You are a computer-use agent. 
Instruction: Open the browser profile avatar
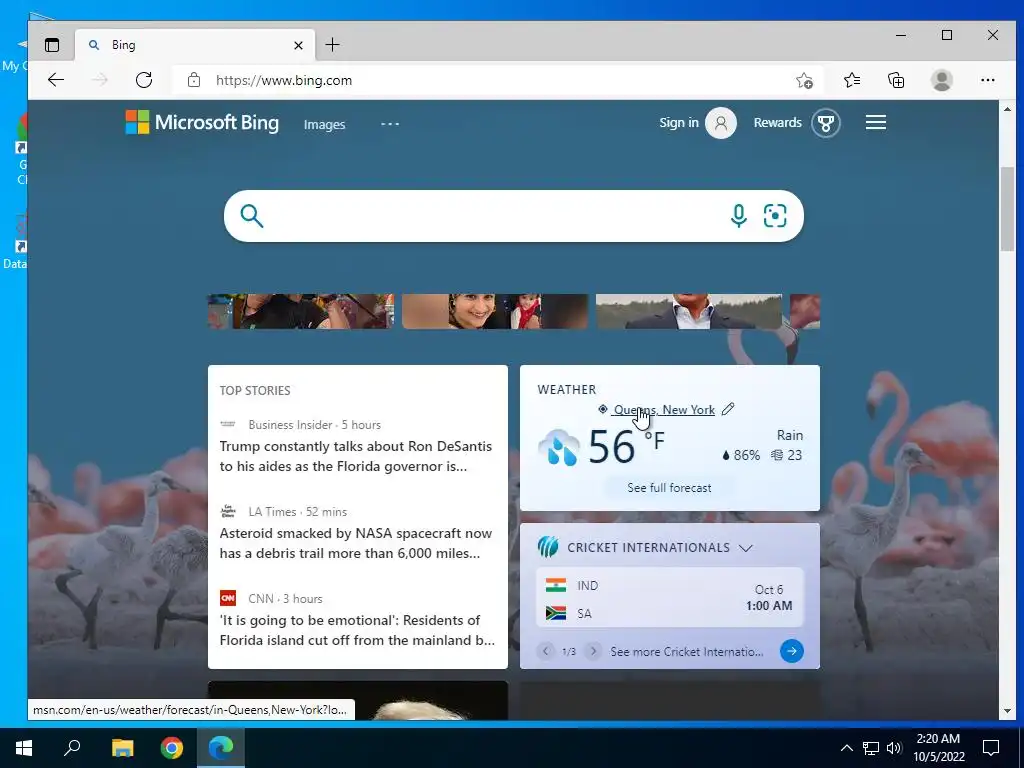[x=941, y=80]
